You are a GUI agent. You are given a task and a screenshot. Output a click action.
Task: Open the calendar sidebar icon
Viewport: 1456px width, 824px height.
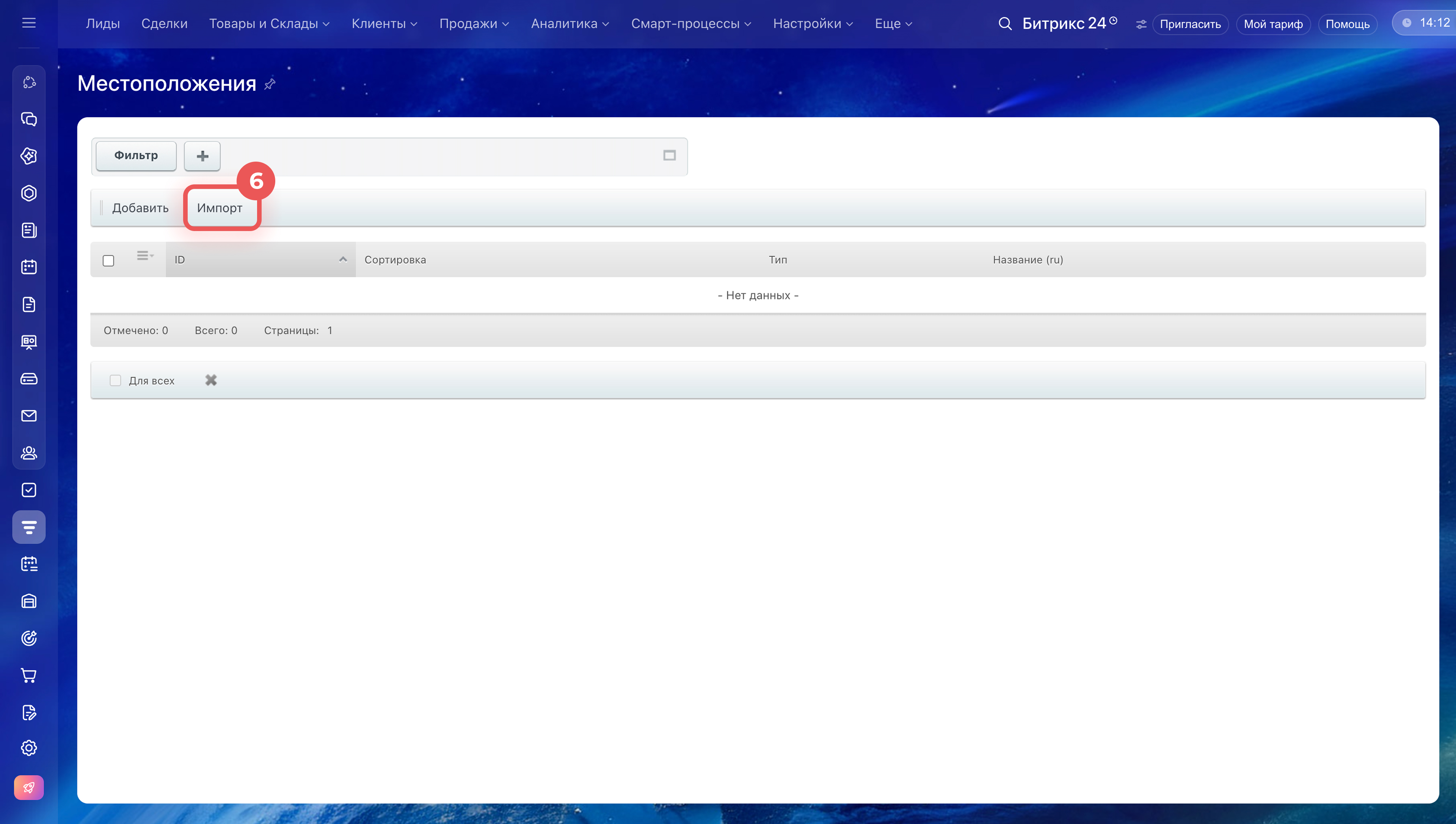point(29,267)
